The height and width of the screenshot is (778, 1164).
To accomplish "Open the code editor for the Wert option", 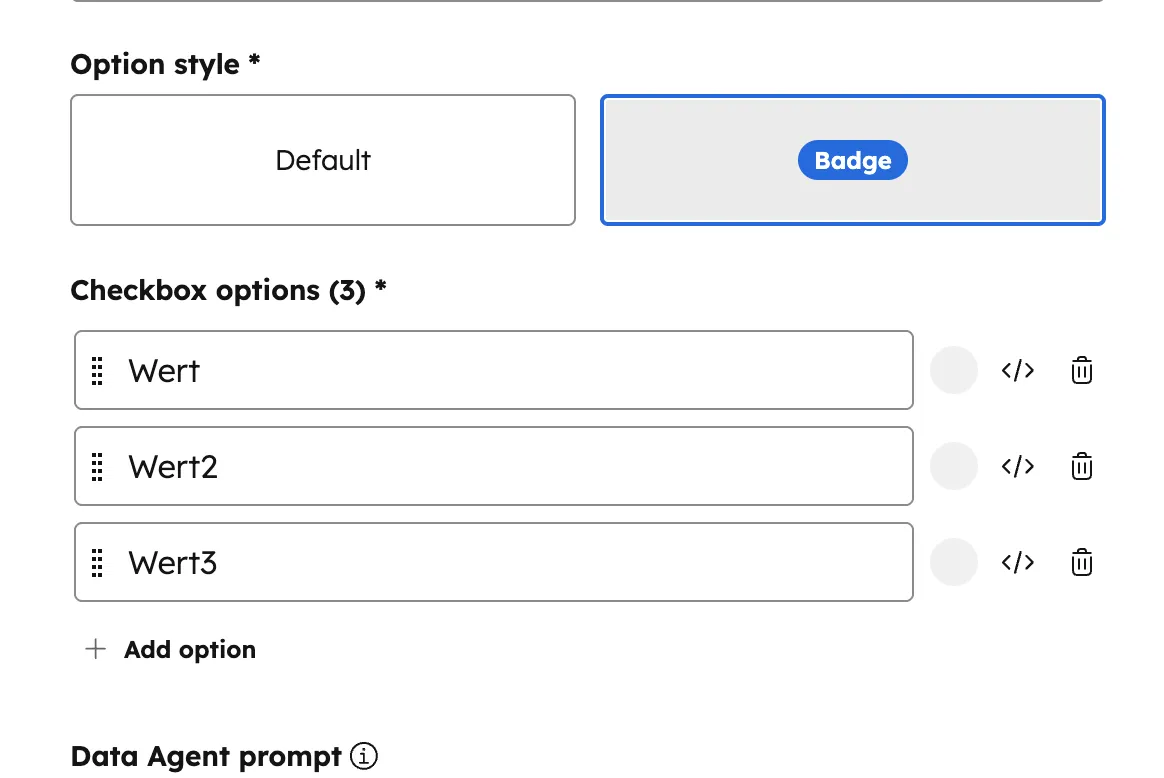I will [x=1017, y=370].
